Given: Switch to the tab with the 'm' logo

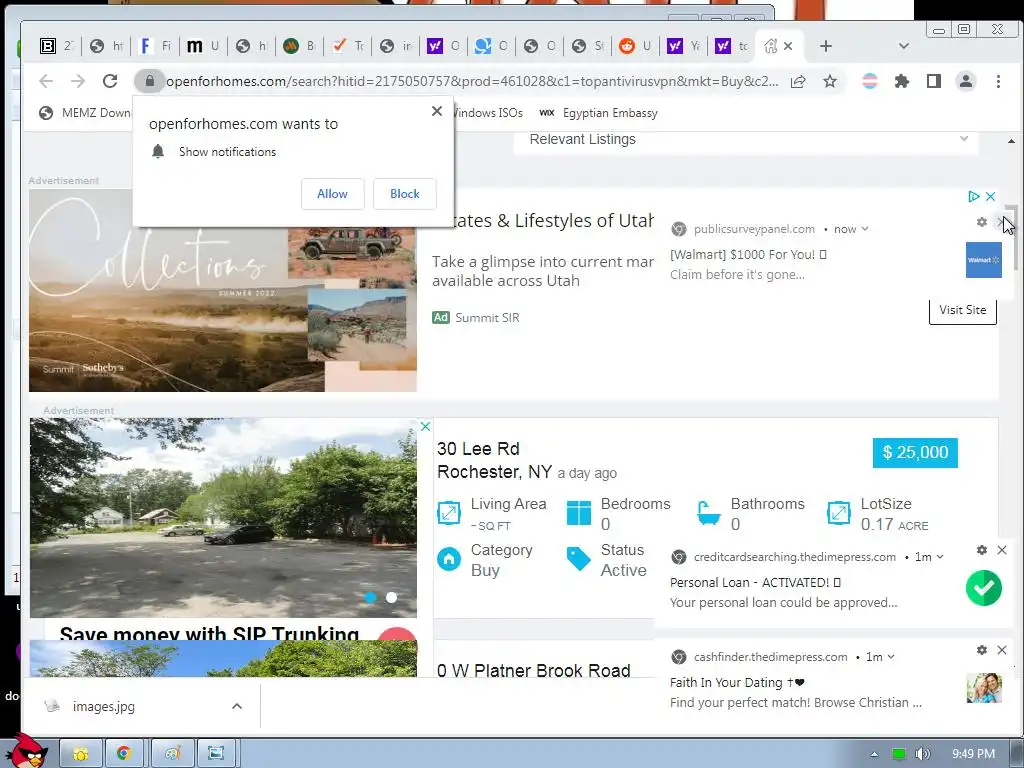Looking at the screenshot, I should coord(202,46).
